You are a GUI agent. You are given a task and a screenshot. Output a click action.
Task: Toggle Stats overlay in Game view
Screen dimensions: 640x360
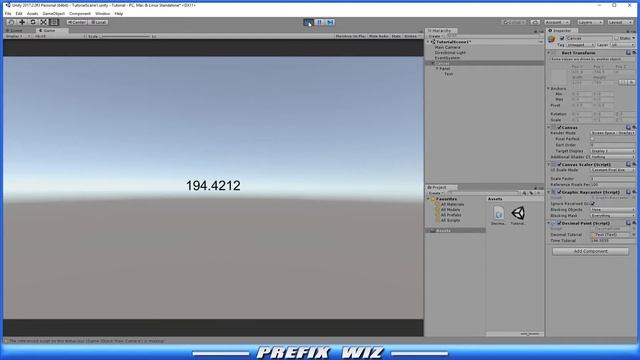tap(396, 36)
